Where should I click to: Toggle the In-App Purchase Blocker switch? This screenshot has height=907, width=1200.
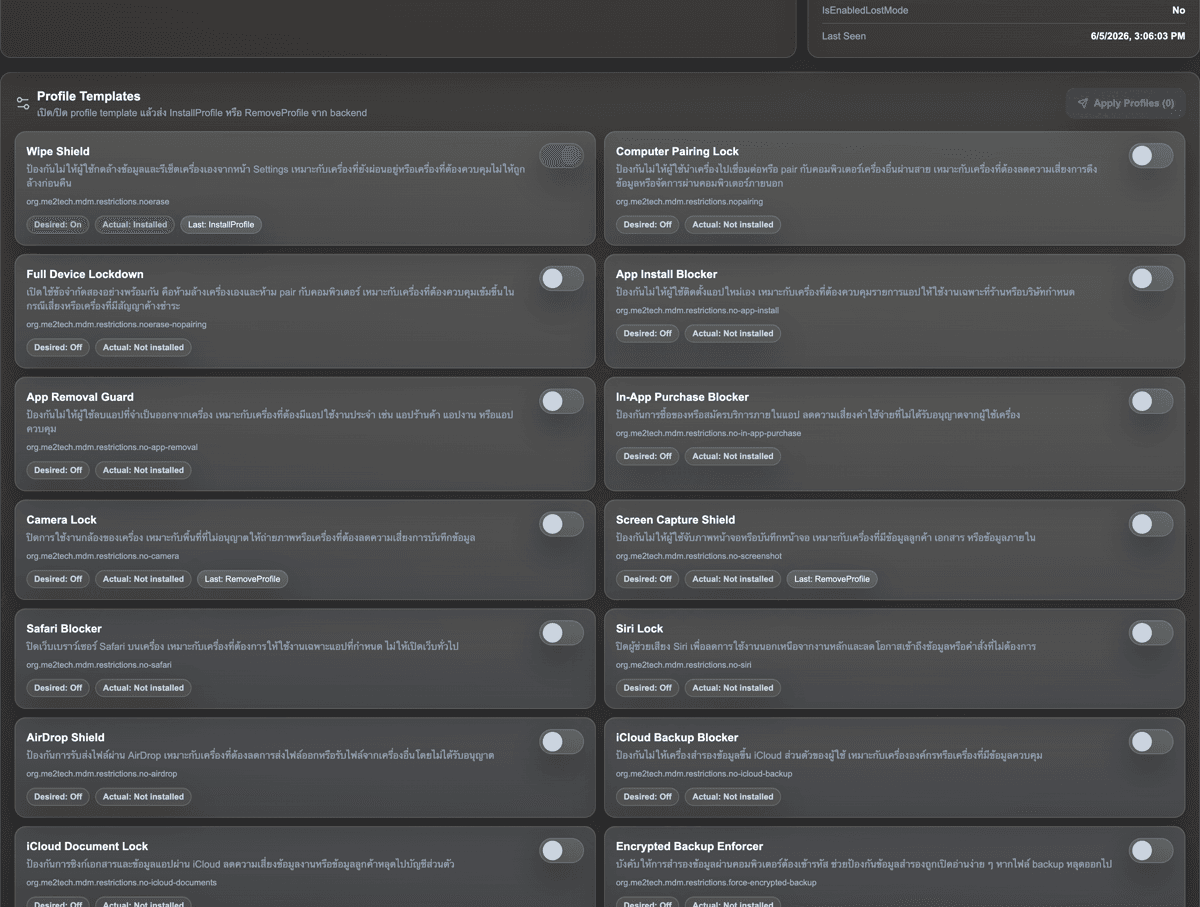[1151, 401]
